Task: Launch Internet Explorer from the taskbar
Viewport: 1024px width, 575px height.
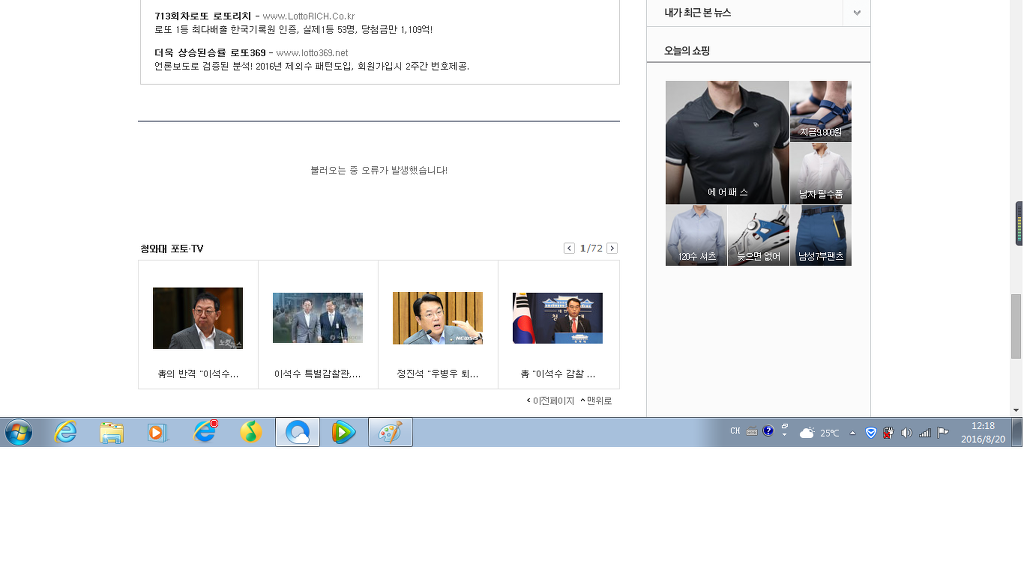Action: [65, 432]
